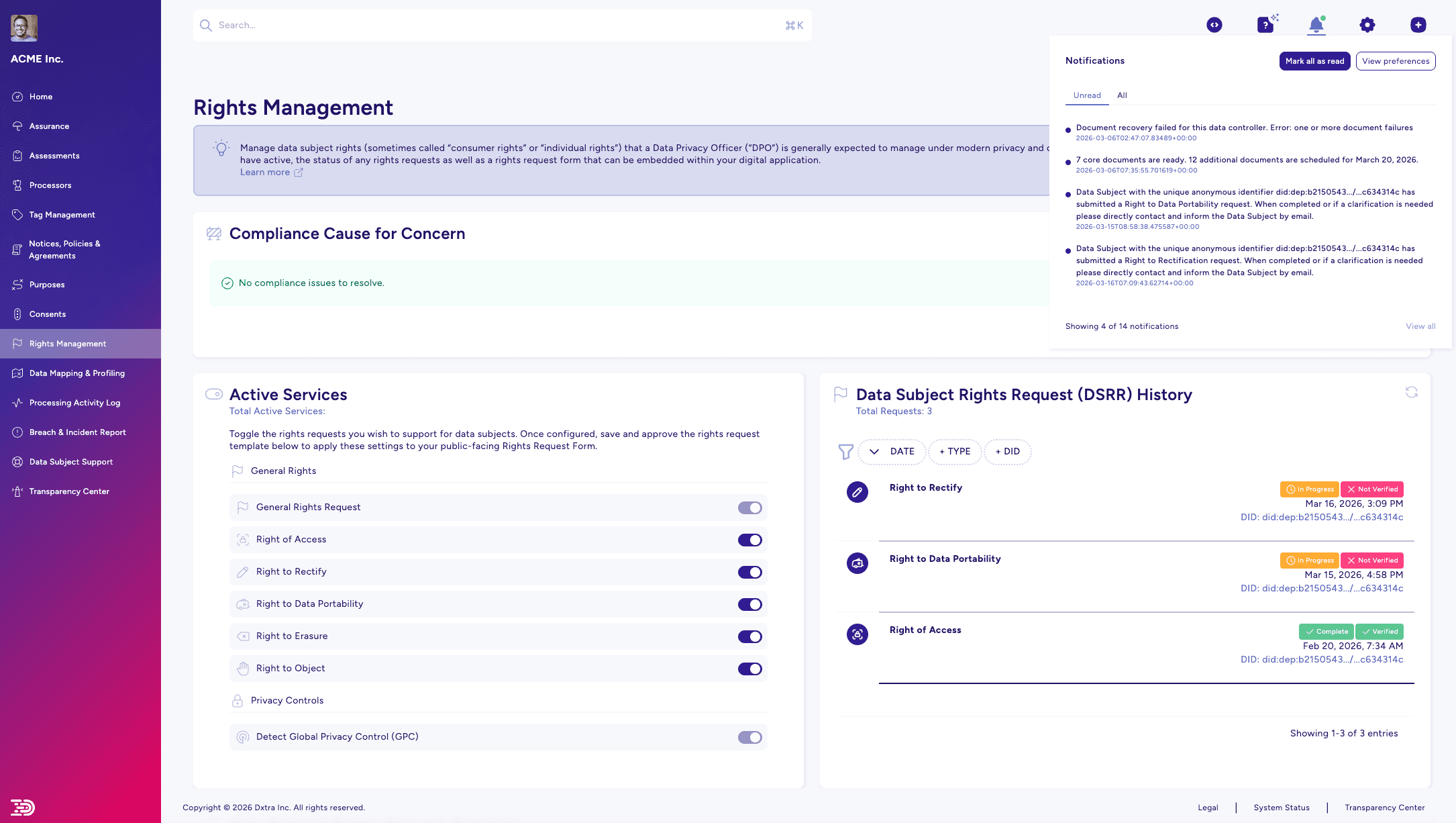This screenshot has width=1456, height=823.
Task: Open the Consents section
Action: click(46, 313)
